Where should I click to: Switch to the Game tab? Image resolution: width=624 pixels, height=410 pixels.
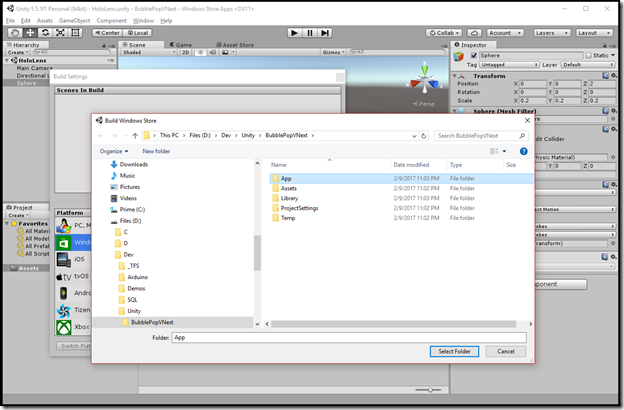tap(181, 45)
